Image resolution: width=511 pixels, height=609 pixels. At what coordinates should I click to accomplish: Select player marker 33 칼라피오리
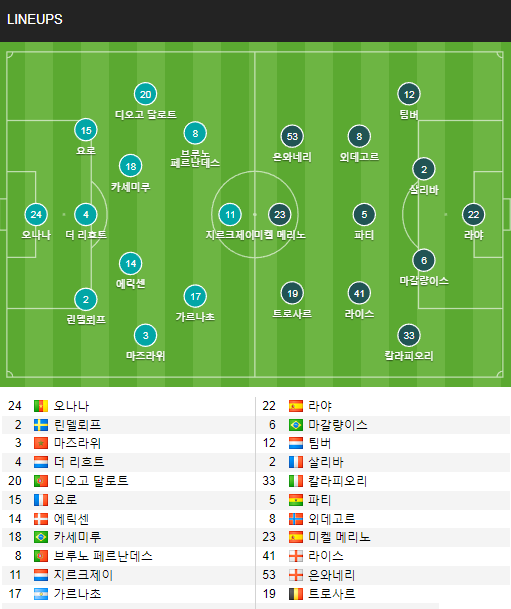[x=409, y=335]
